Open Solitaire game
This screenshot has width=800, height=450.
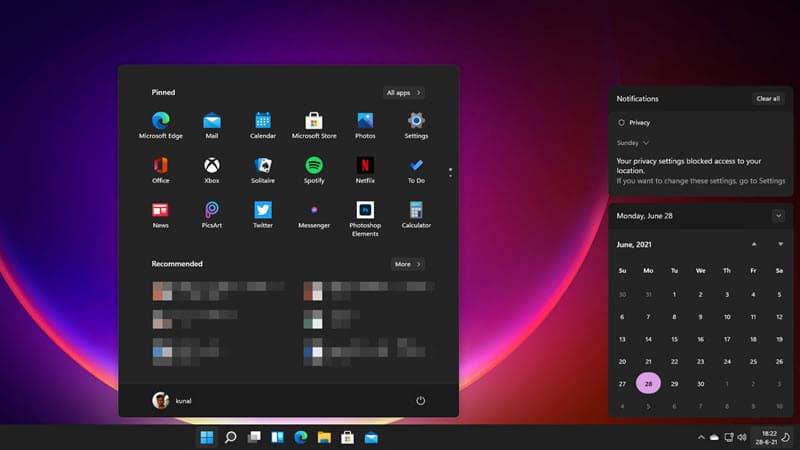tap(263, 170)
